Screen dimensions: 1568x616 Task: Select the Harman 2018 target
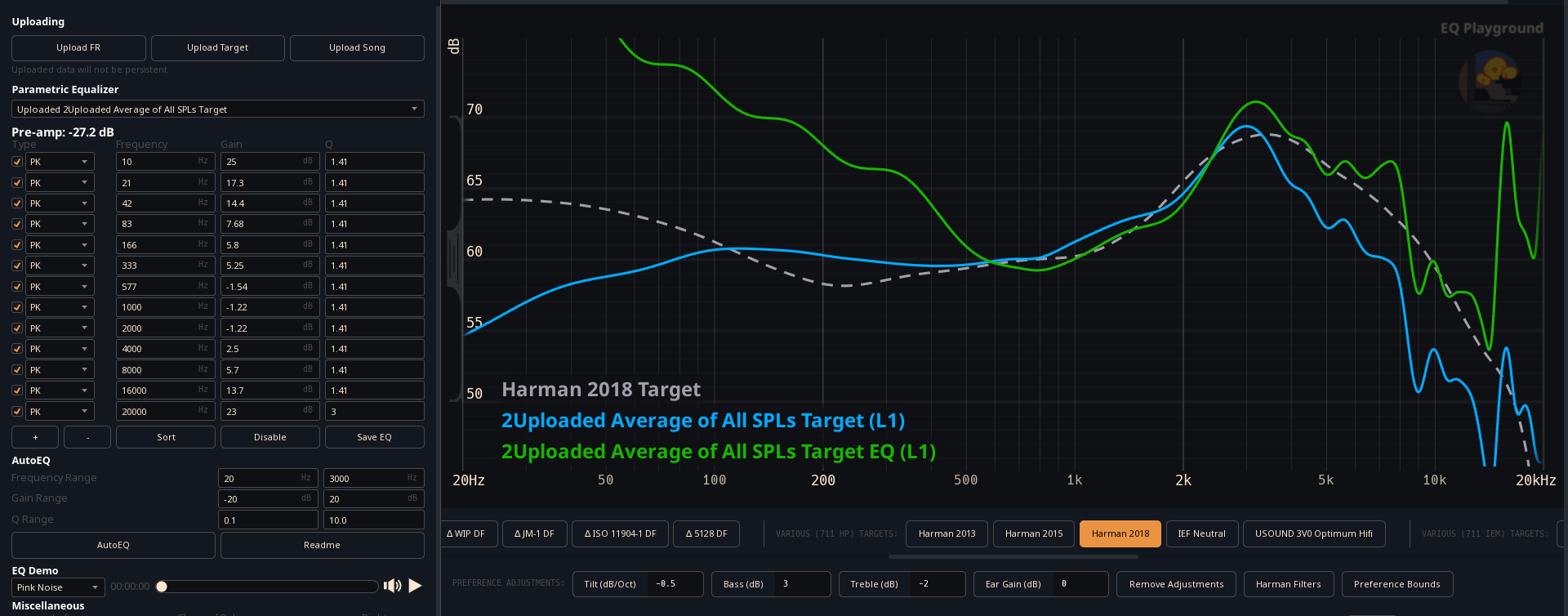tap(1120, 533)
